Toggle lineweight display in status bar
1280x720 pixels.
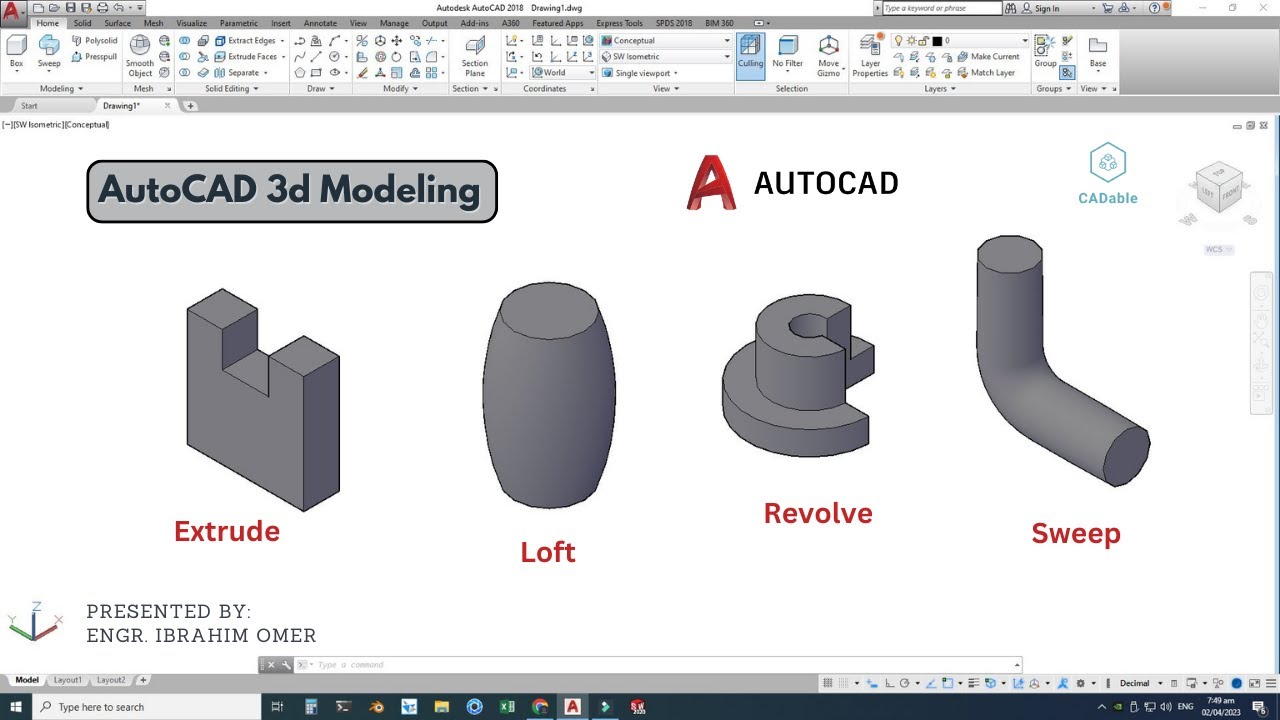[973, 683]
